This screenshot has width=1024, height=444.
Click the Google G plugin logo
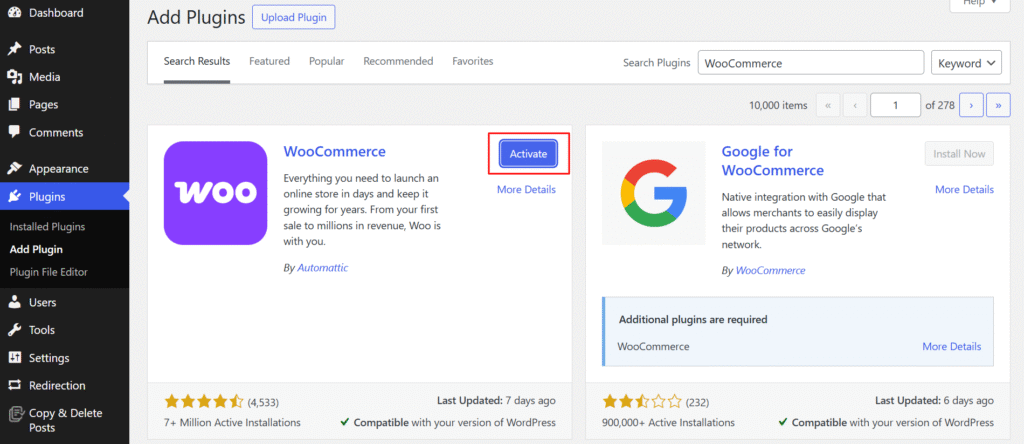point(654,193)
